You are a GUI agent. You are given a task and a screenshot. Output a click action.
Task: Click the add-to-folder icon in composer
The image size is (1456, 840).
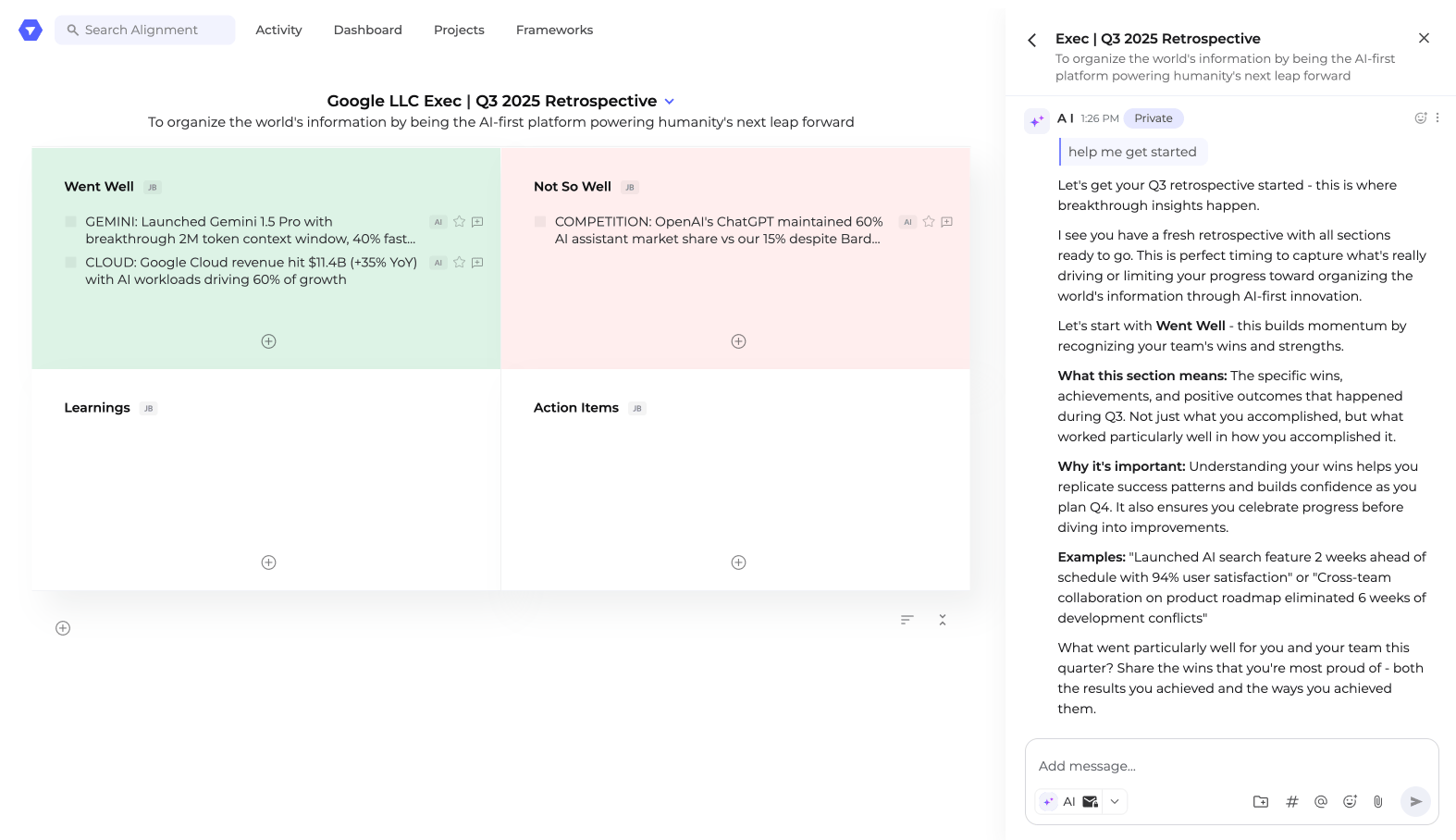pyautogui.click(x=1261, y=802)
